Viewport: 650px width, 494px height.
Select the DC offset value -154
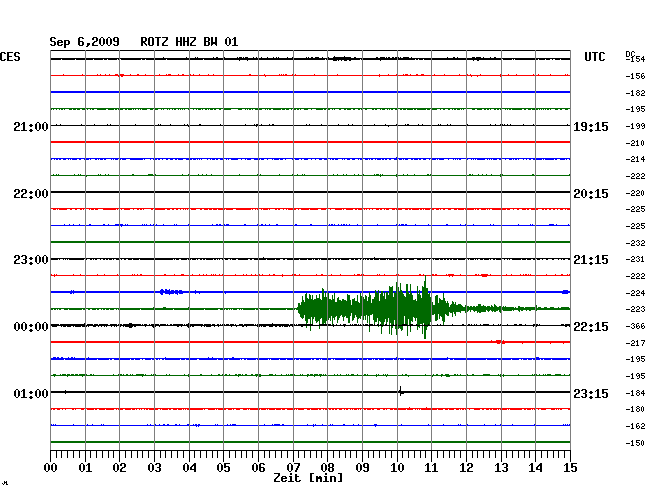(635, 59)
